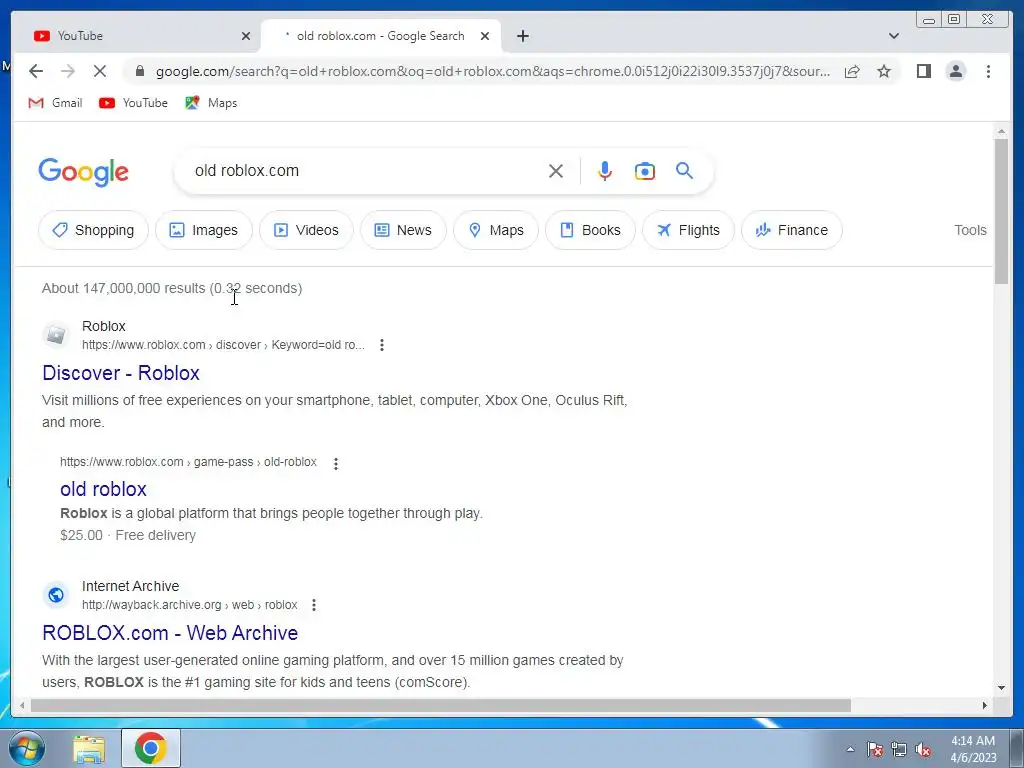
Task: Open the old roblox result link
Action: 103,489
